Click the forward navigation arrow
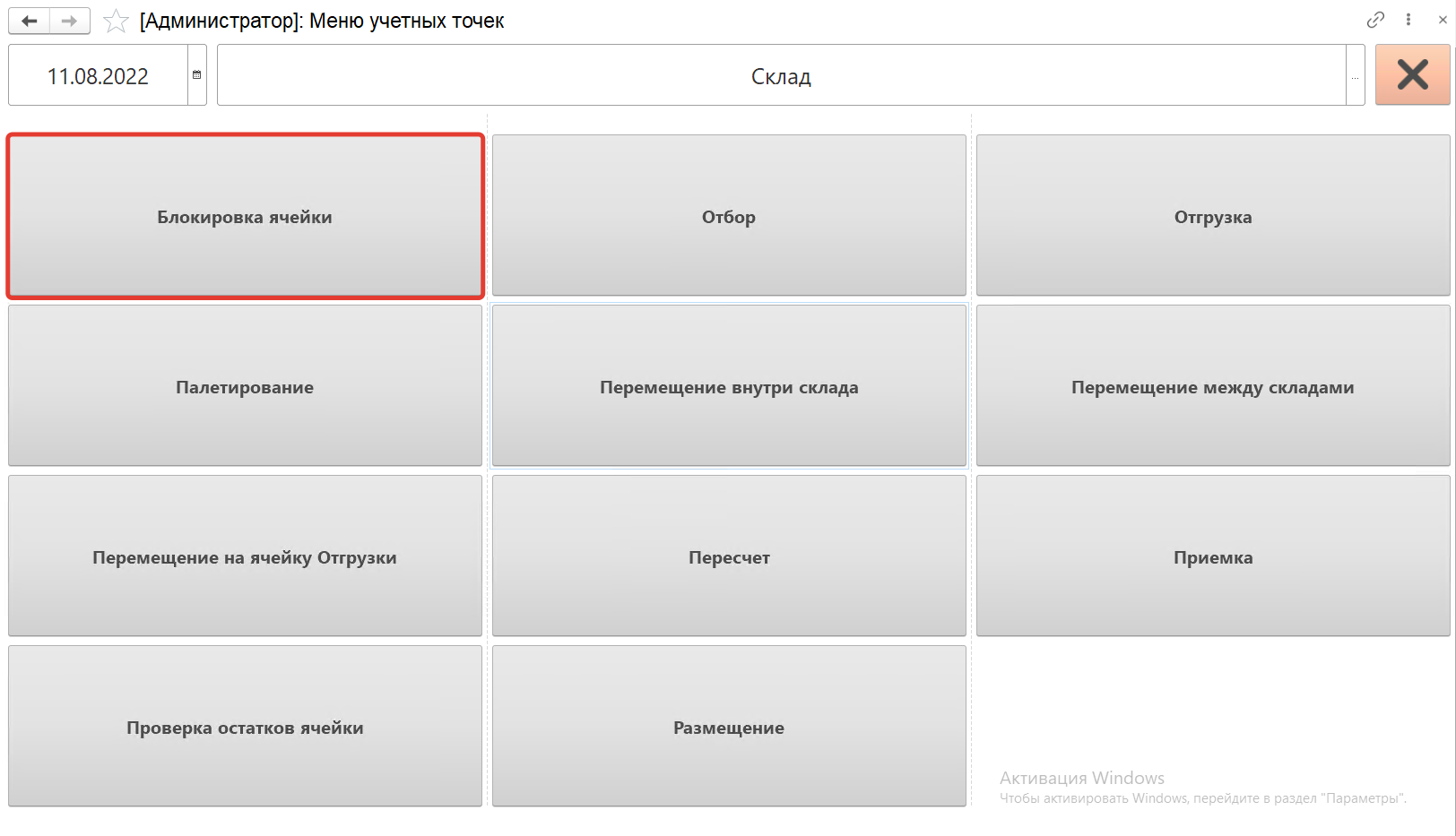This screenshot has height=836, width=1456. click(x=69, y=21)
